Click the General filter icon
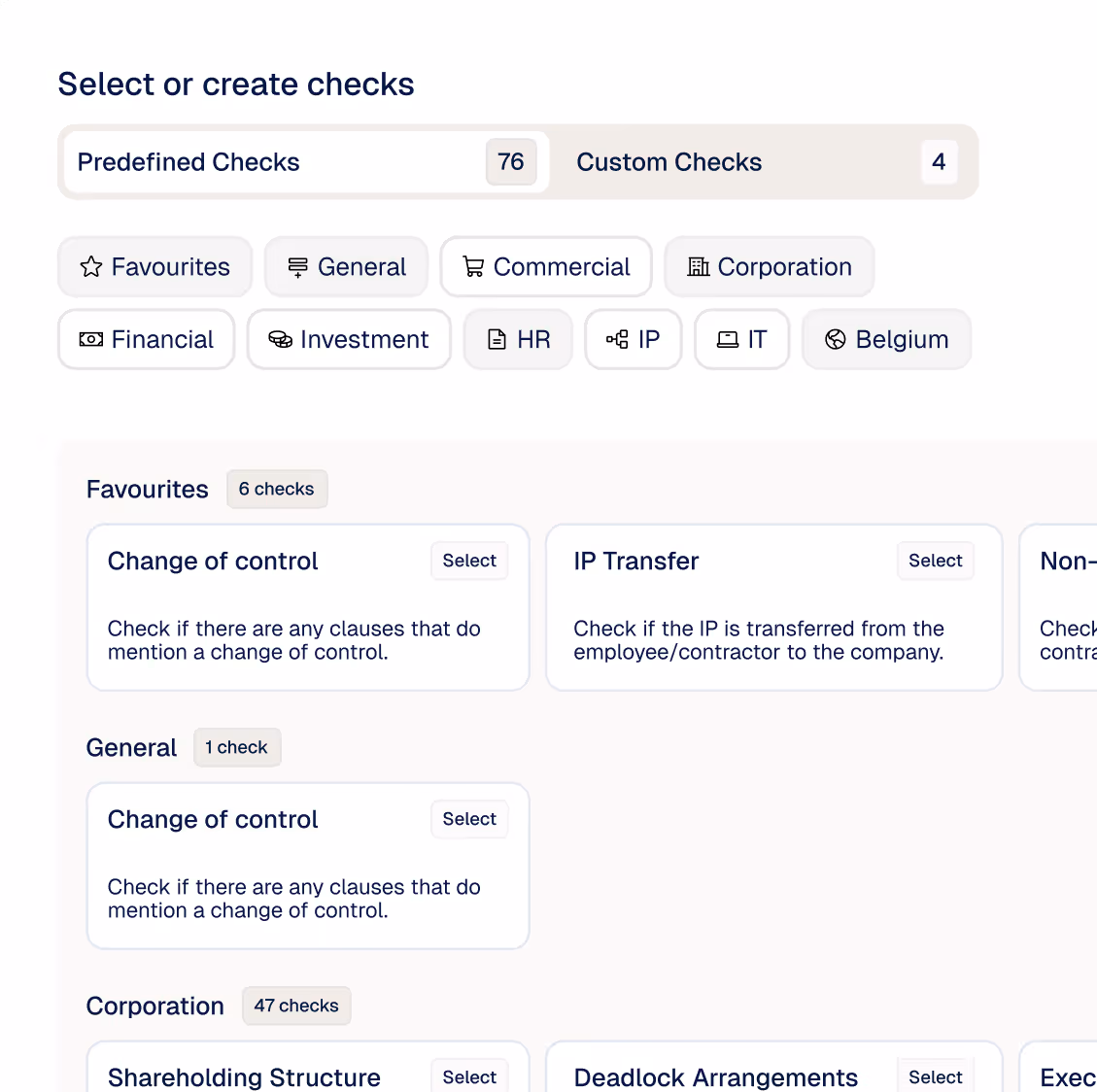 [298, 267]
